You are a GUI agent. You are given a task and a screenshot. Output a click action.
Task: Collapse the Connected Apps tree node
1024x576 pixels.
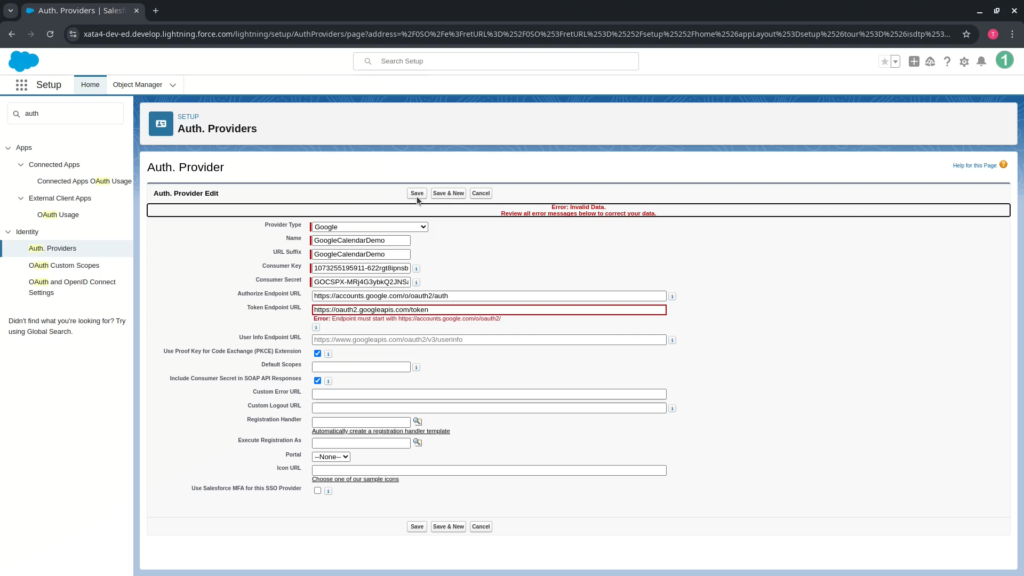[x=21, y=165]
